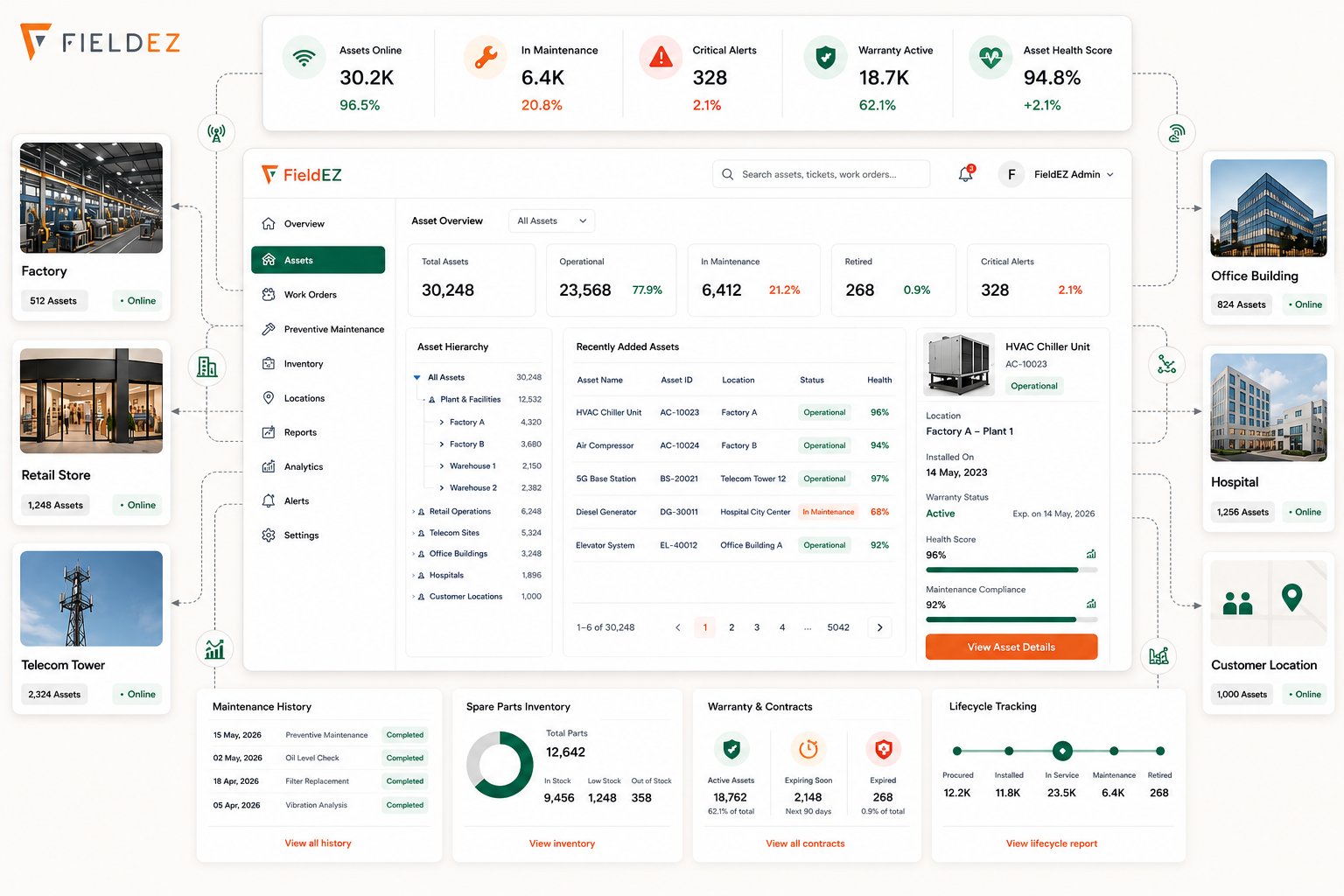
Task: Open View inventory link
Action: point(562,843)
